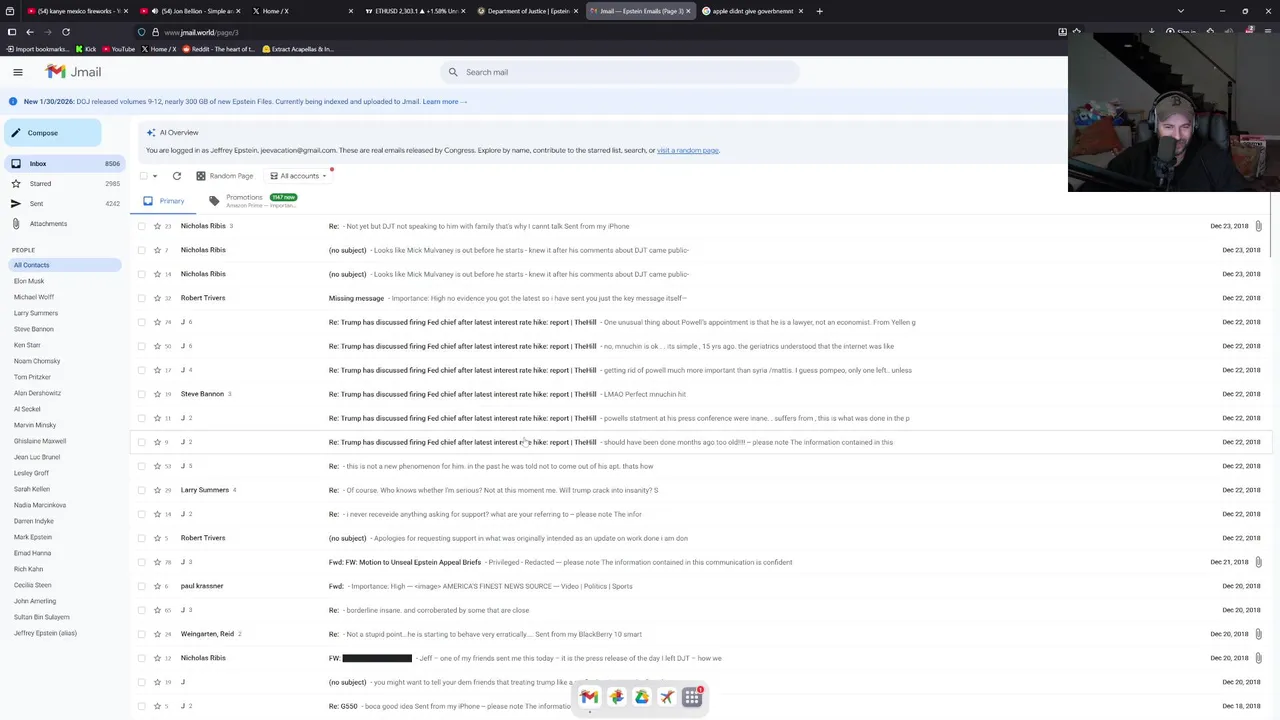Click attachment paperclip on Weingarten, Reid email

(1258, 634)
